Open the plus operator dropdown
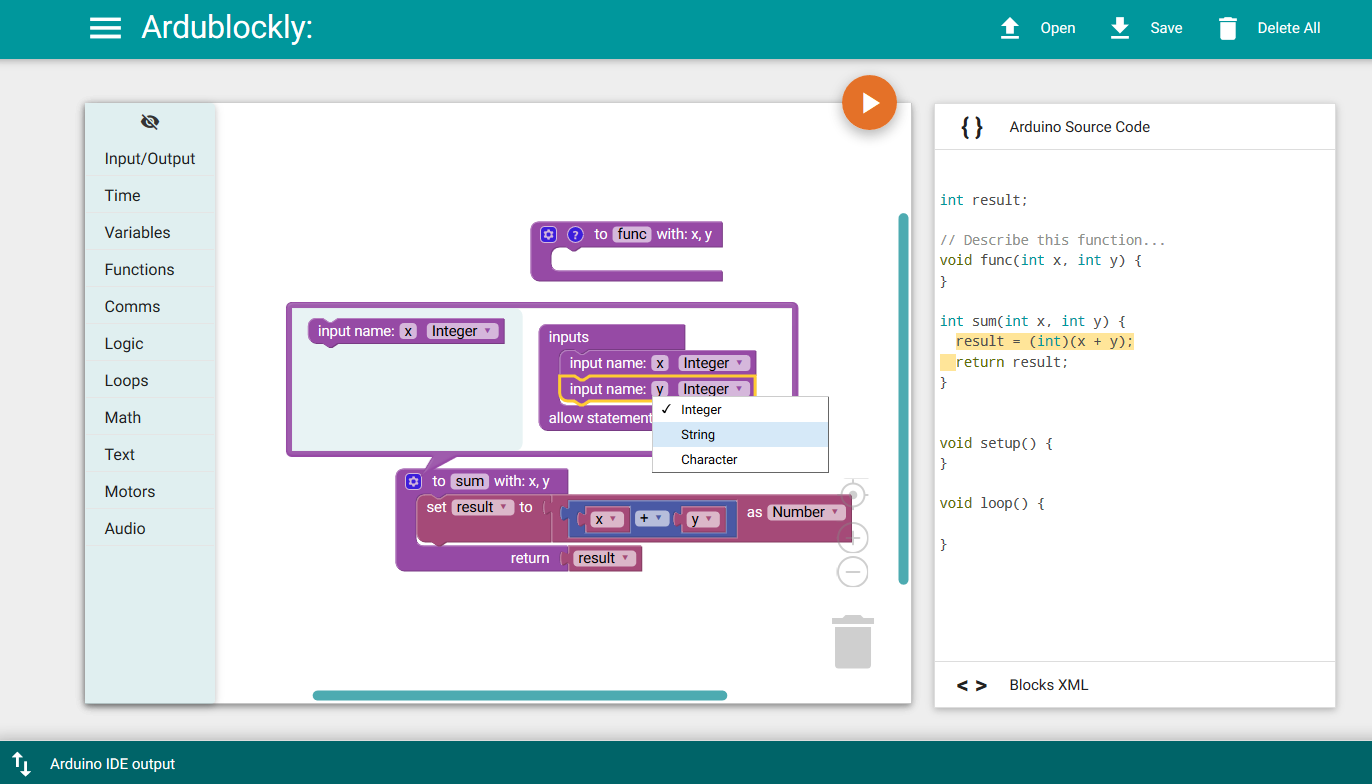 click(651, 518)
